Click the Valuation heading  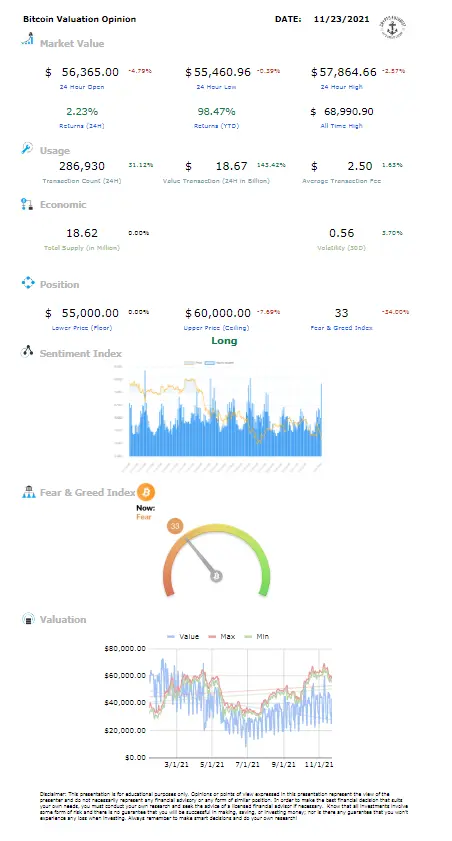pos(63,619)
